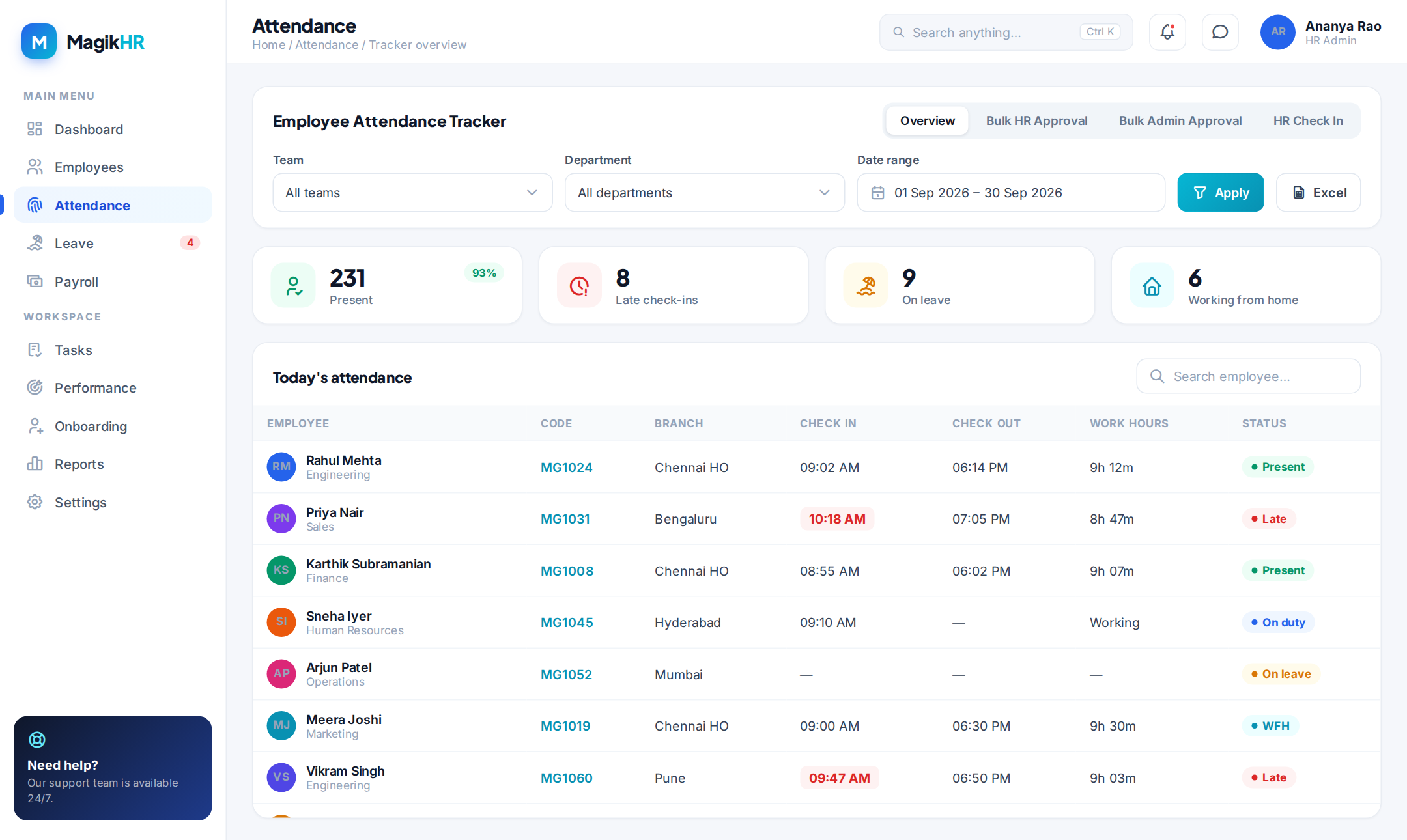Export attendance to Excel
This screenshot has width=1407, height=840.
1318,193
